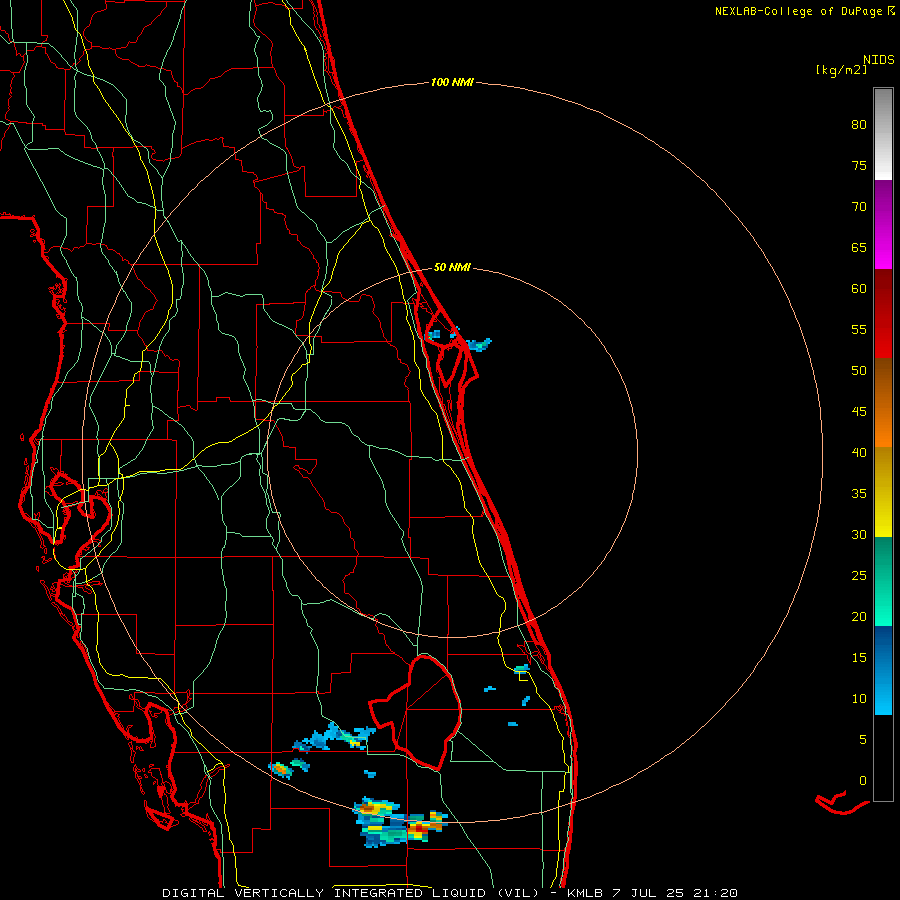900x900 pixels.
Task: Click the 50 value on the color scale
Action: click(859, 371)
